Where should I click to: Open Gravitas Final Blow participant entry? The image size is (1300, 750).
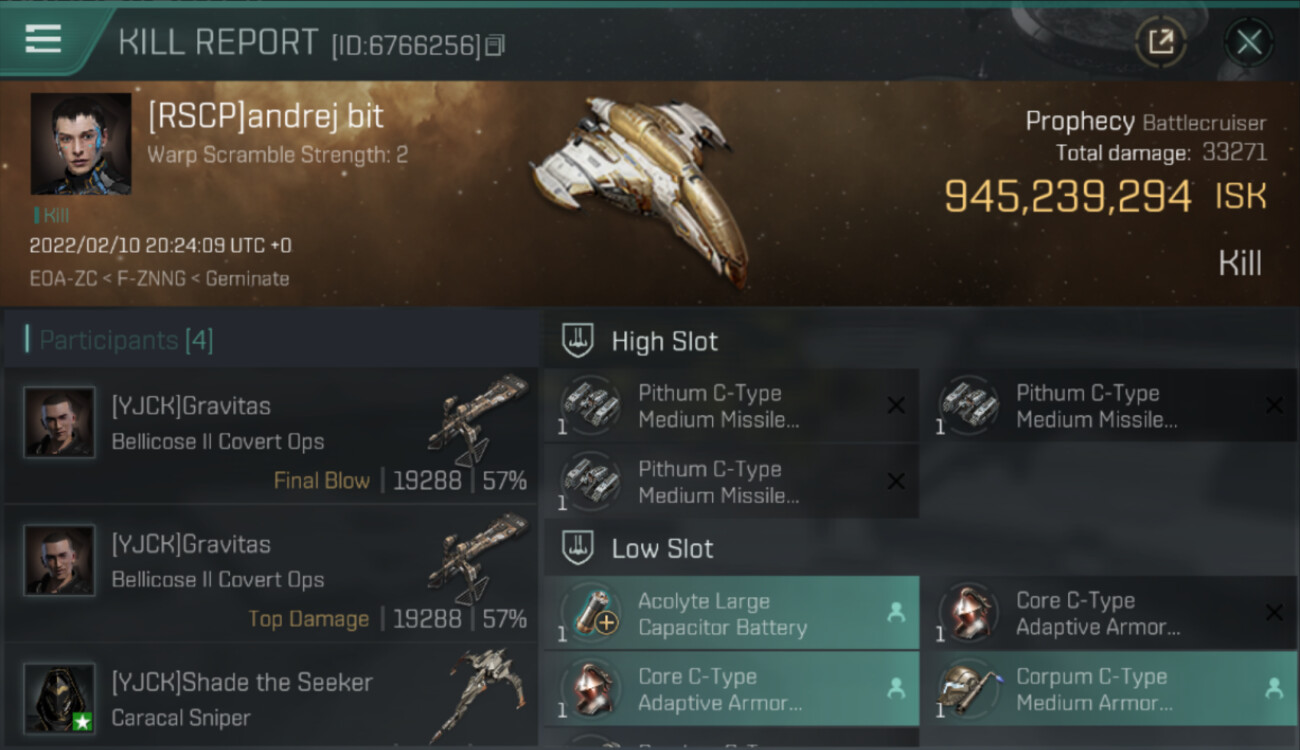click(x=271, y=437)
